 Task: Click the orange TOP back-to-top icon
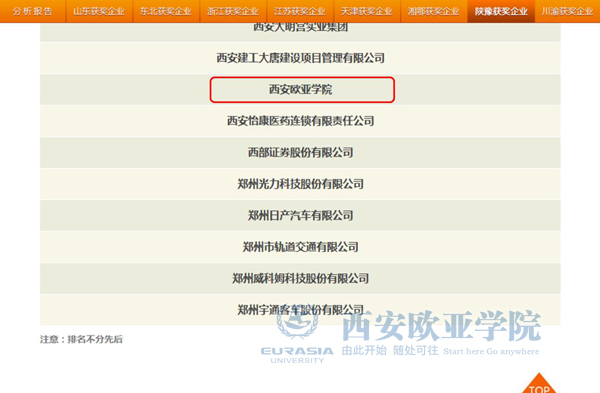coord(539,384)
